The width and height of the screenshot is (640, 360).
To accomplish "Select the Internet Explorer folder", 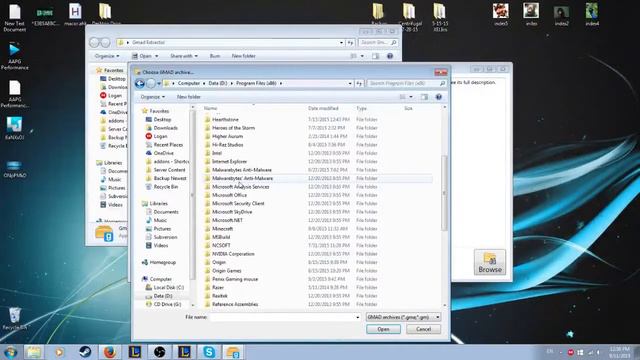I will pos(229,162).
